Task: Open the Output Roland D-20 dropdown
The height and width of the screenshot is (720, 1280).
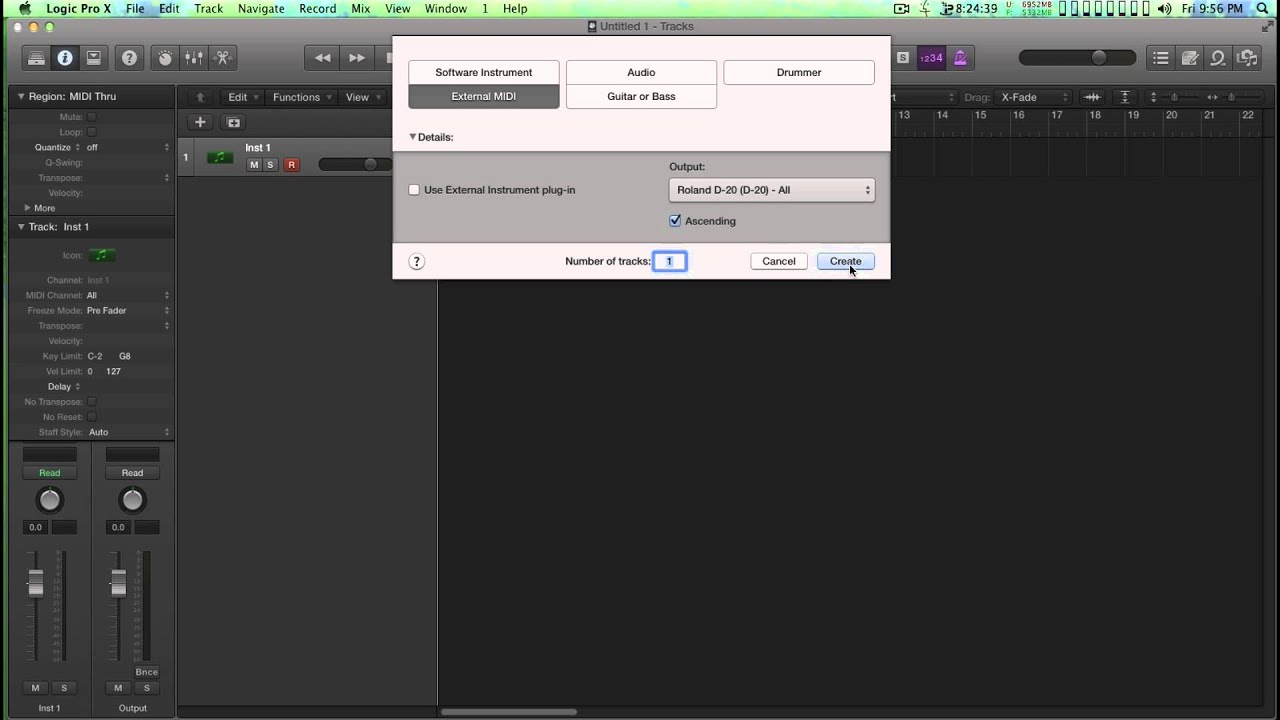Action: pyautogui.click(x=772, y=190)
